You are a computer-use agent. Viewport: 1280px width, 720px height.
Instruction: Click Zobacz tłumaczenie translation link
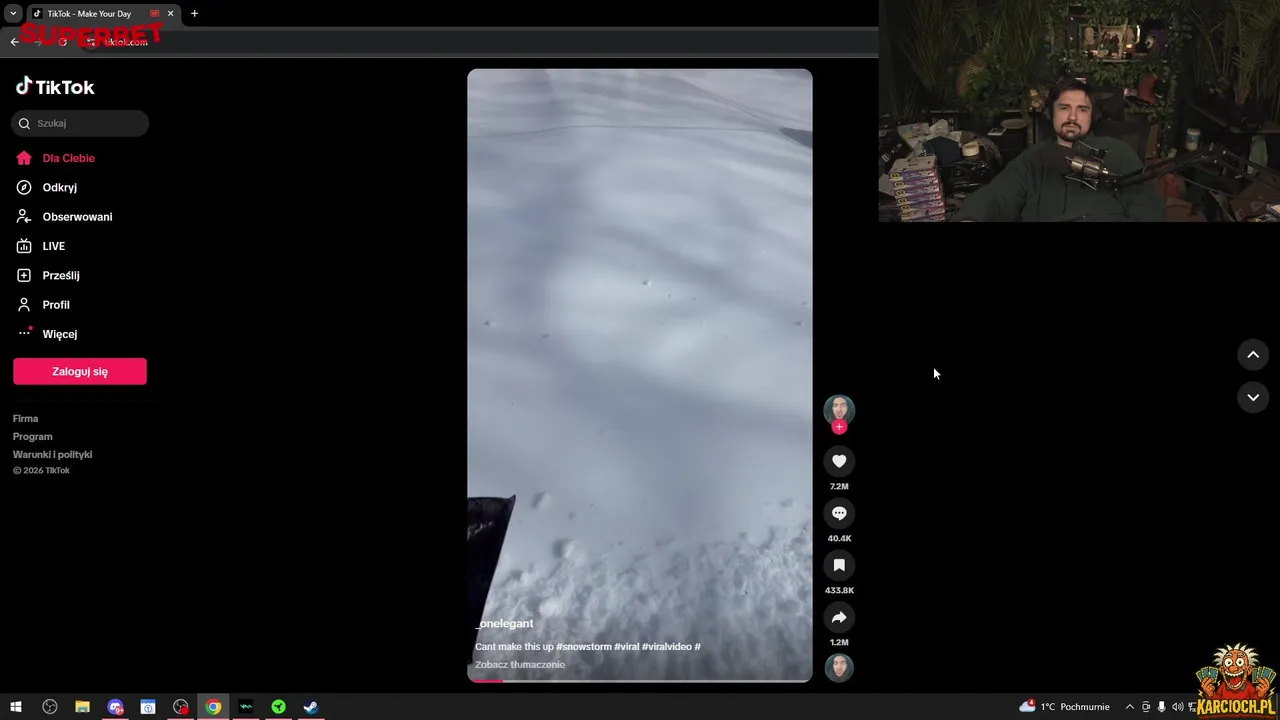click(x=520, y=665)
